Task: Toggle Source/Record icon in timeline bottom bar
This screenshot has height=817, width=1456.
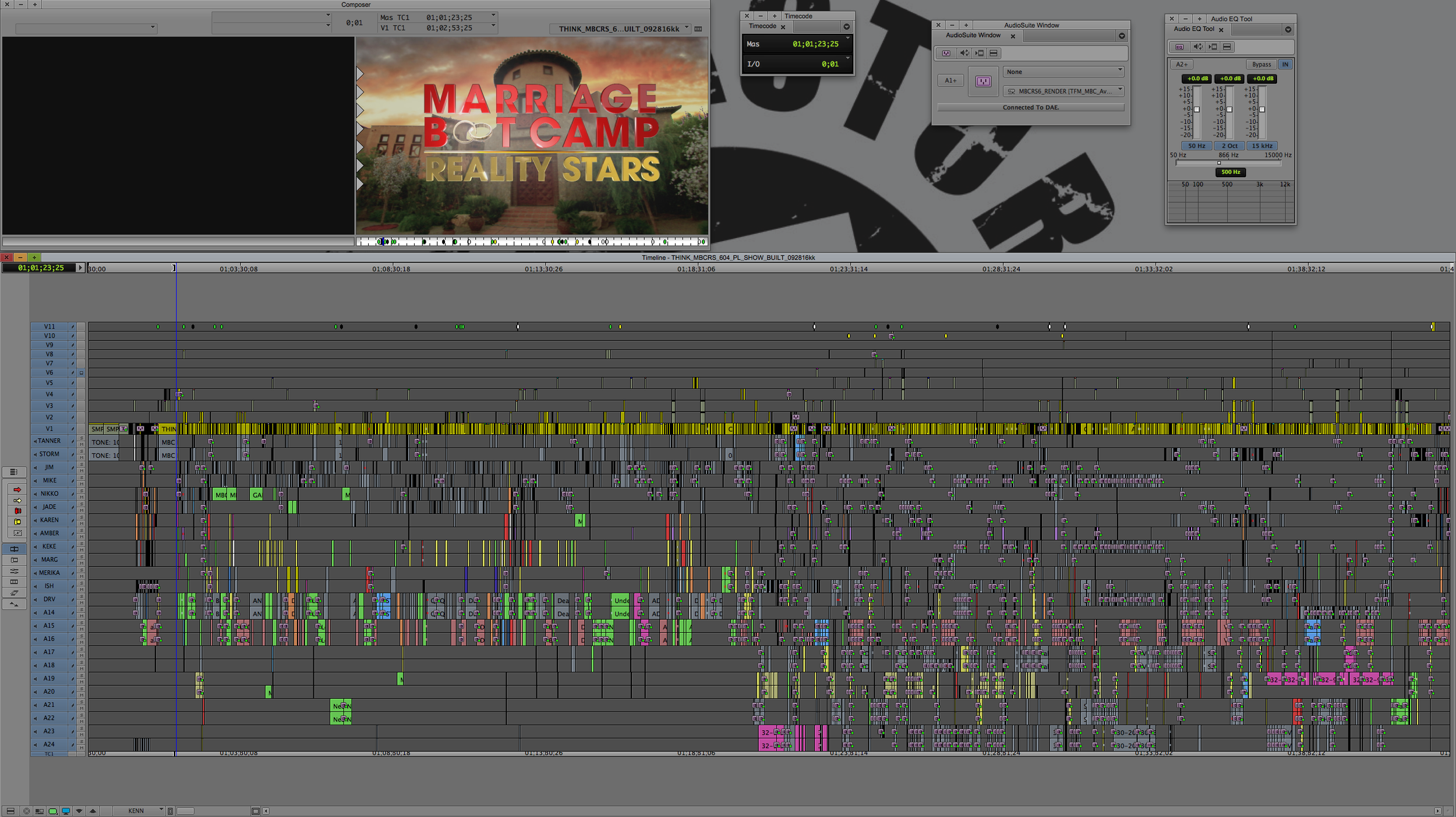Action: pyautogui.click(x=40, y=811)
